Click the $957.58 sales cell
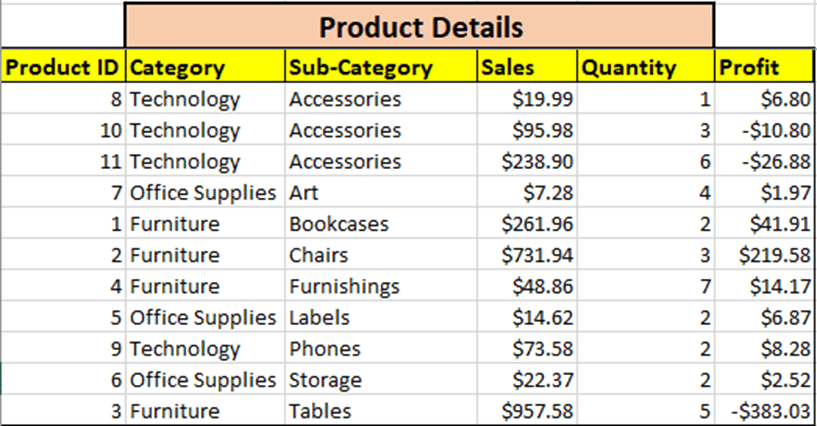Screen dimensions: 817x426 click(527, 410)
